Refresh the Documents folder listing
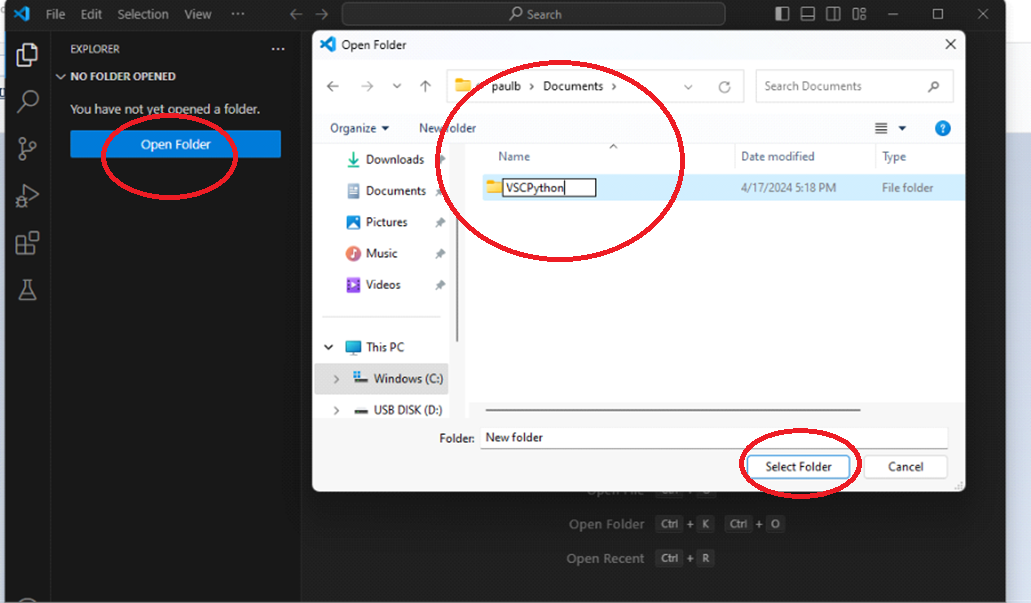1031x603 pixels. (724, 87)
